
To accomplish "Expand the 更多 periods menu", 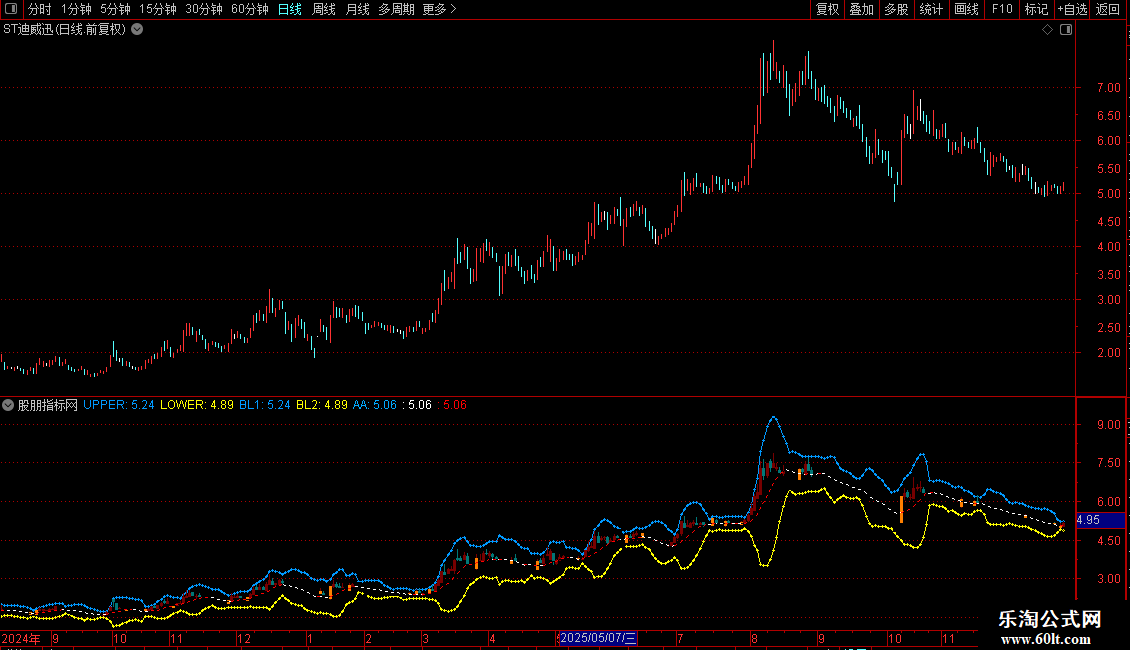I will 440,9.
